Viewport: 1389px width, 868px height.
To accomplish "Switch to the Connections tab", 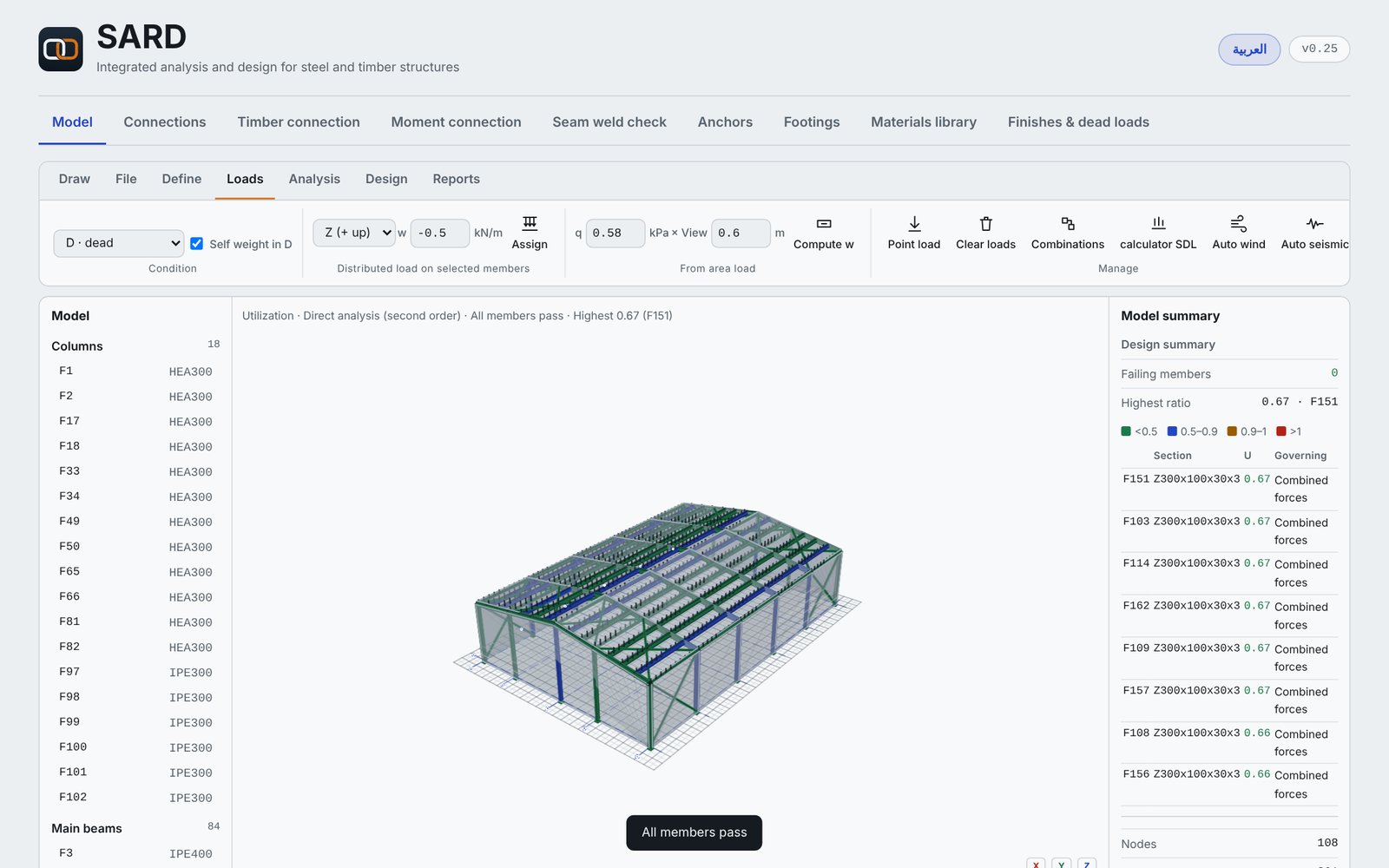I will coord(165,122).
